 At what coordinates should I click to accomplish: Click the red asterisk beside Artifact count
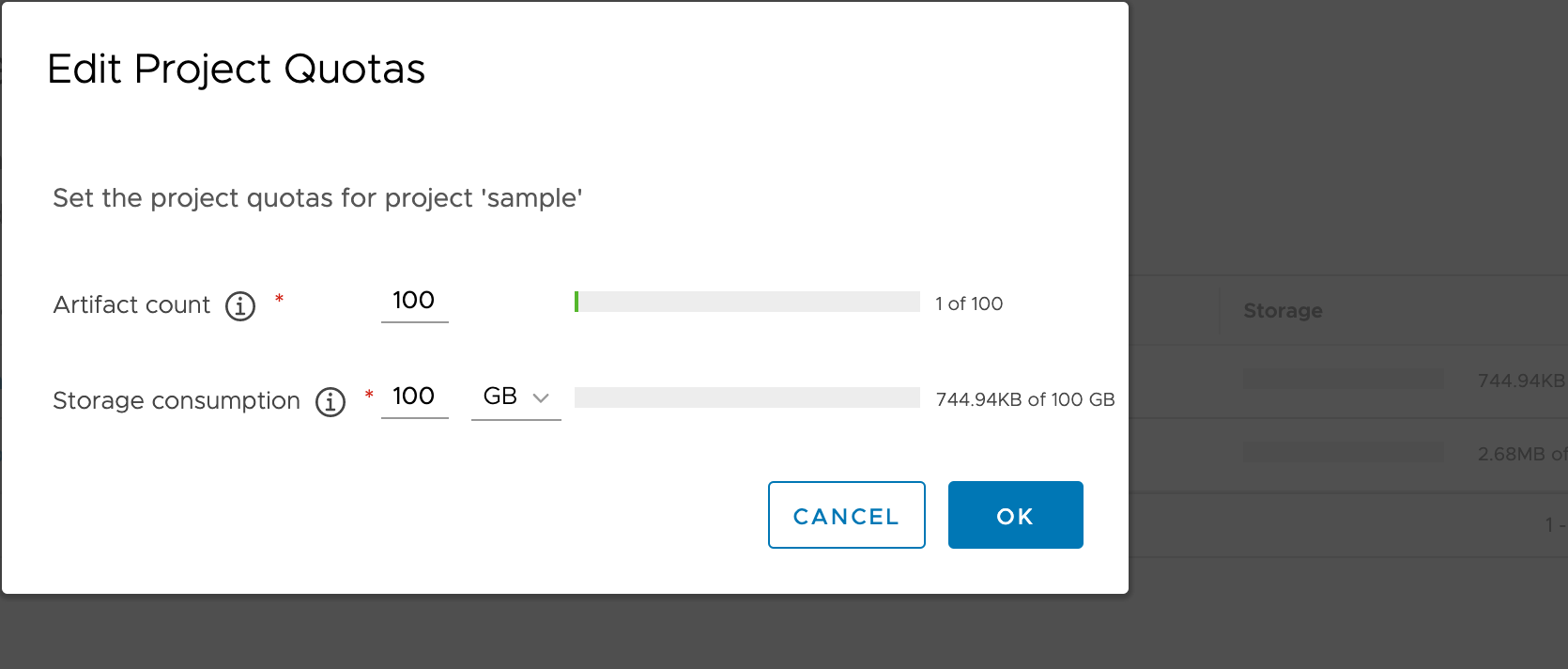(279, 299)
